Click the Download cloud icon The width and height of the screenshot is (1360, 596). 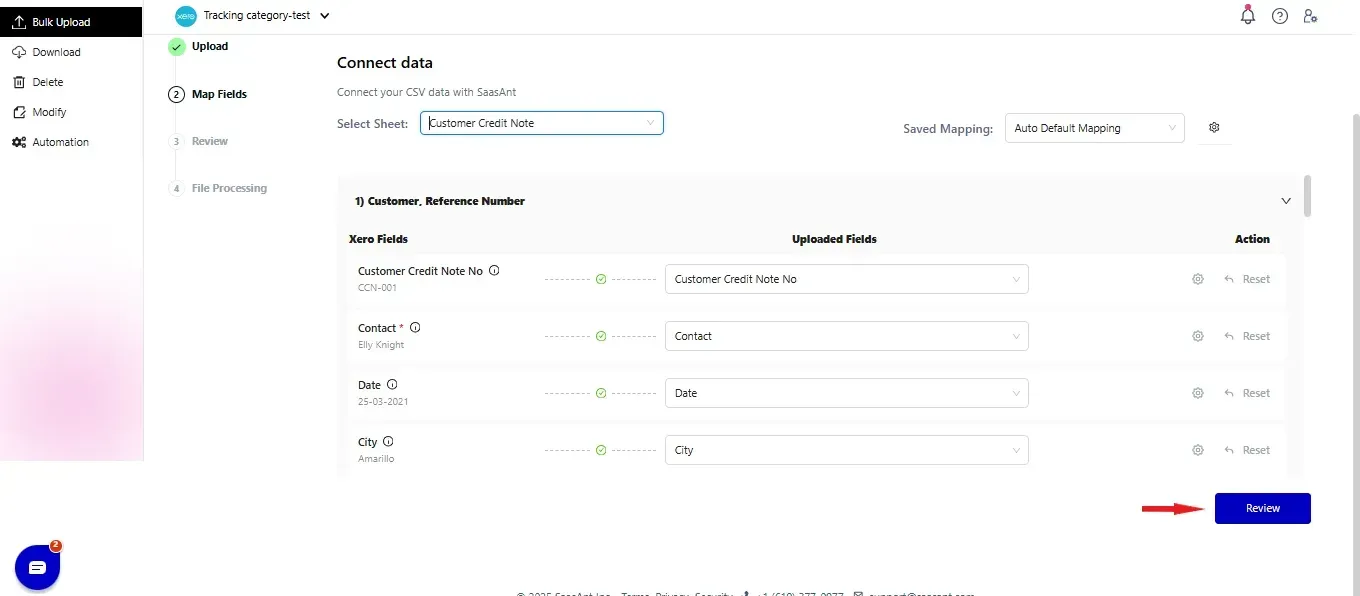pos(19,52)
